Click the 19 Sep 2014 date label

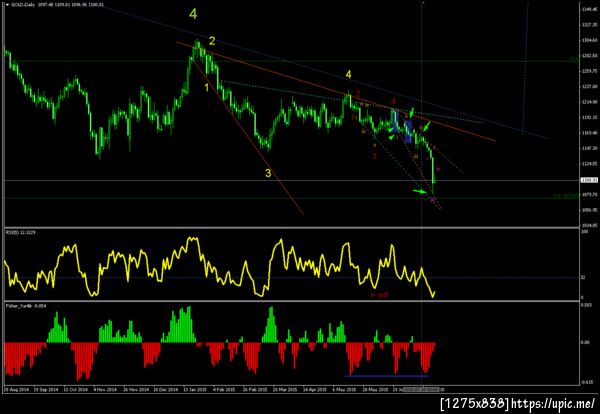tap(46, 390)
